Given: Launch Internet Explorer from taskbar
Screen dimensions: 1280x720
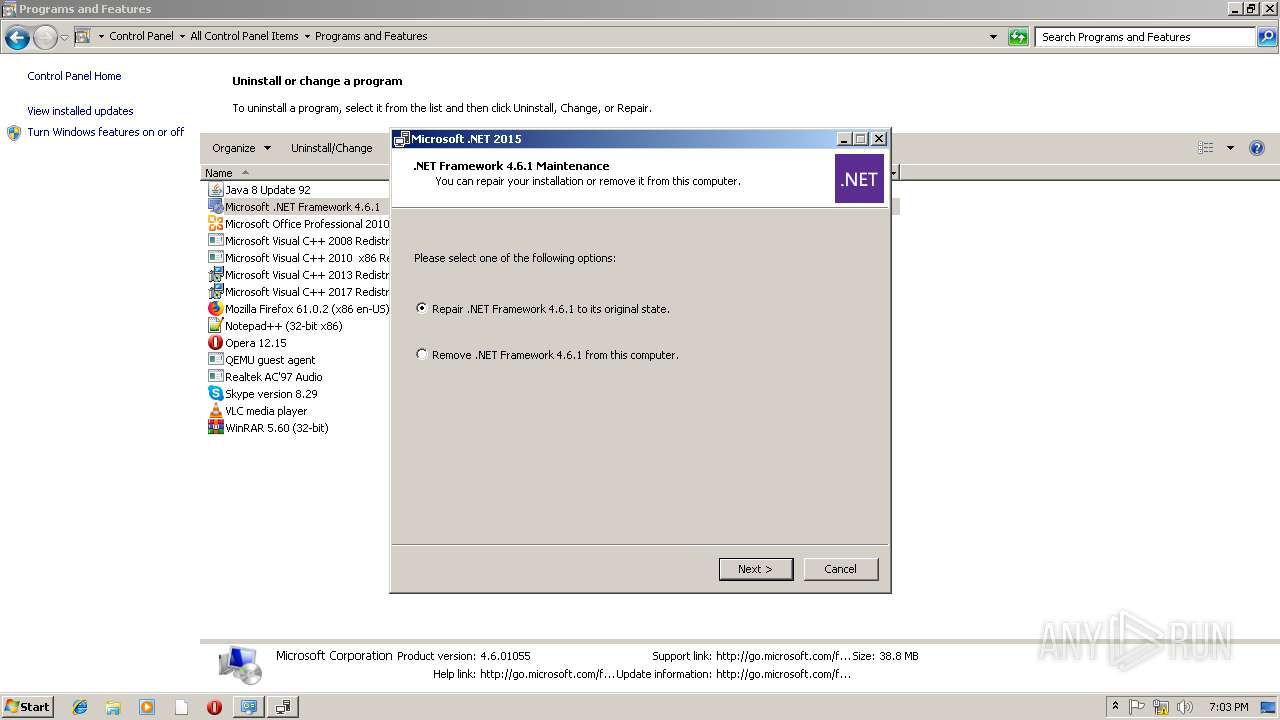Looking at the screenshot, I should (80, 707).
